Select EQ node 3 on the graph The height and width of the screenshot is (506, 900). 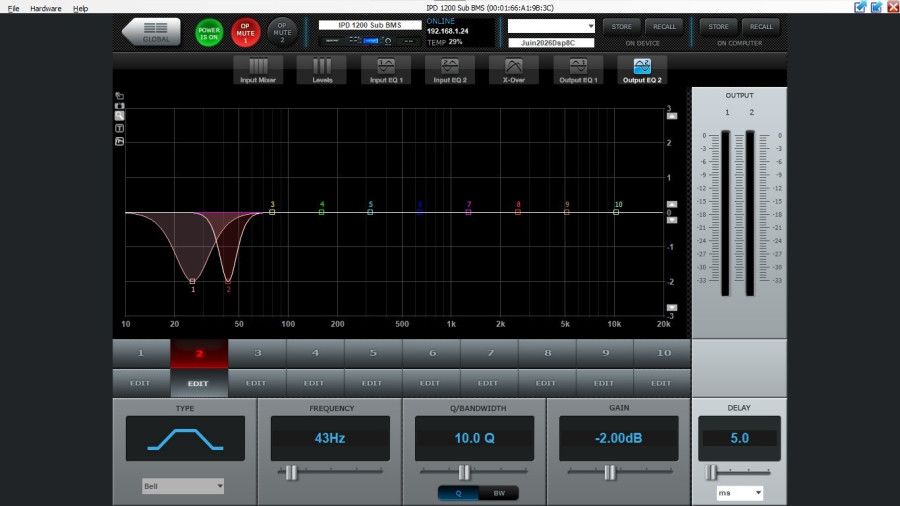pyautogui.click(x=272, y=212)
